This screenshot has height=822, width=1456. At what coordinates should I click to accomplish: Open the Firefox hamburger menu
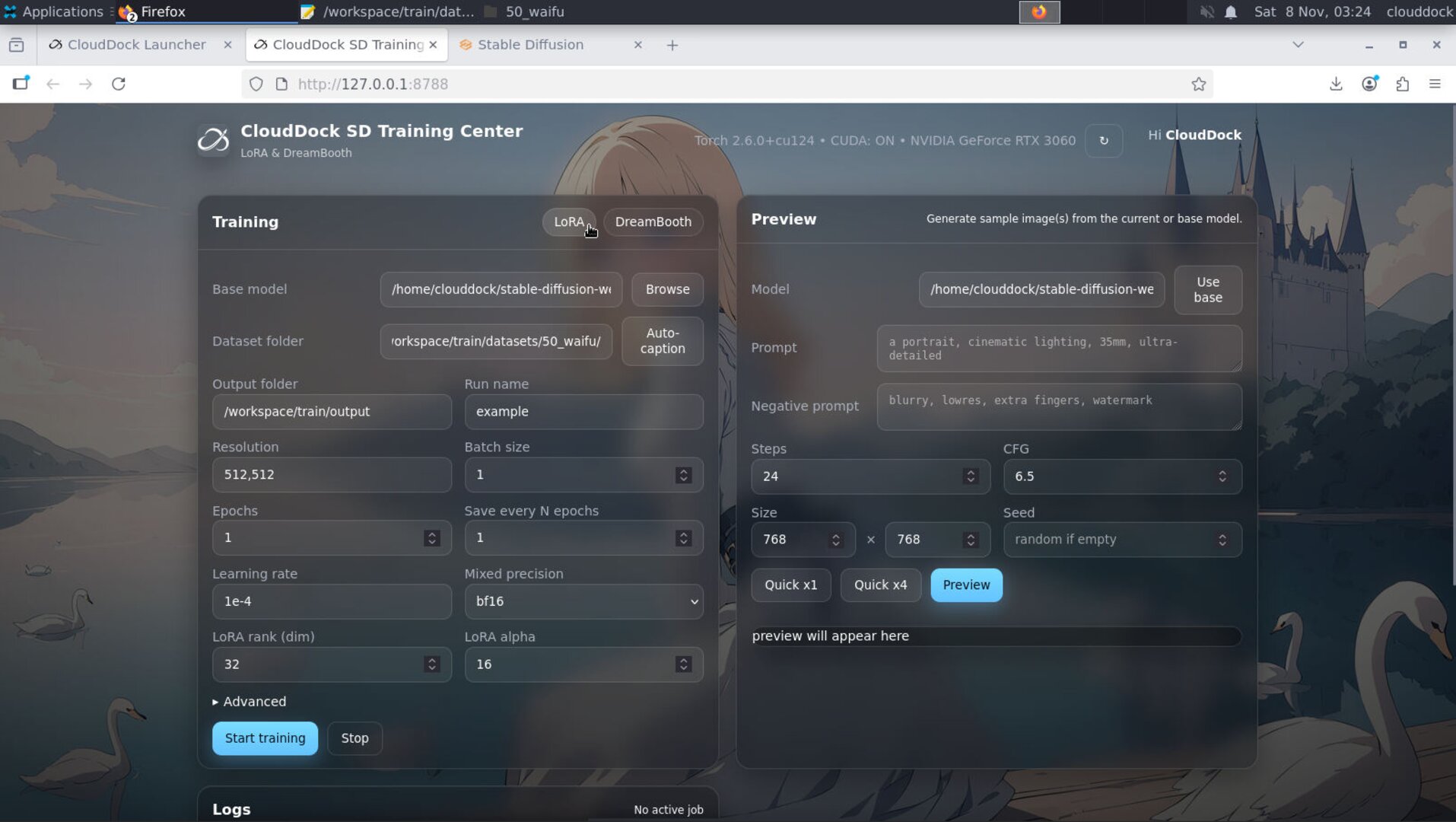pyautogui.click(x=1435, y=84)
